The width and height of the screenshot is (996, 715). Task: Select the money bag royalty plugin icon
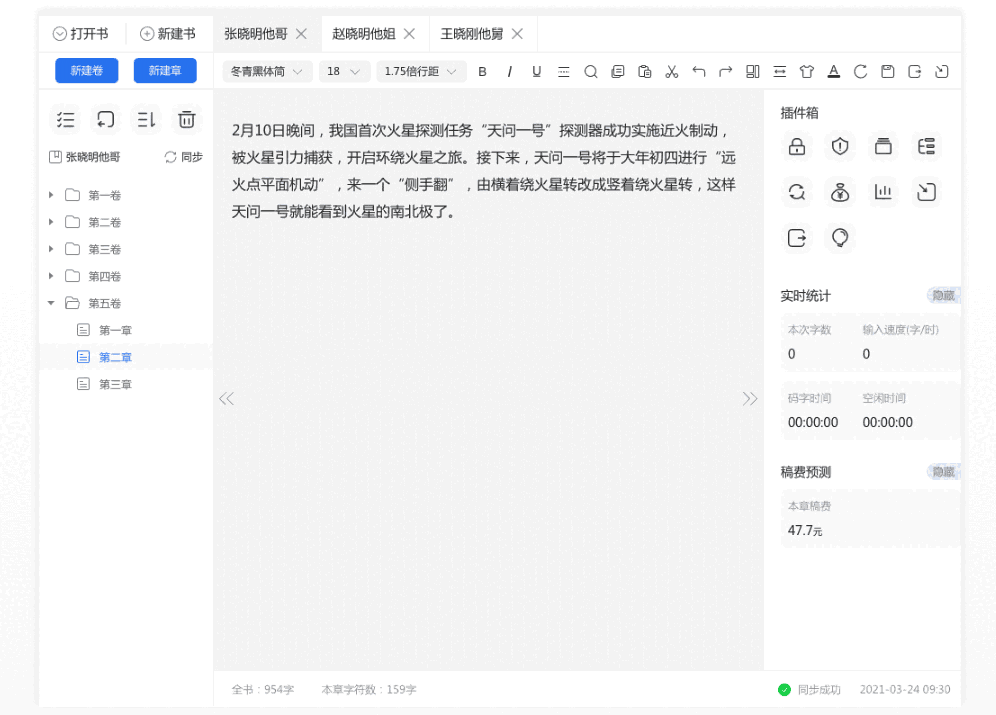pyautogui.click(x=839, y=191)
